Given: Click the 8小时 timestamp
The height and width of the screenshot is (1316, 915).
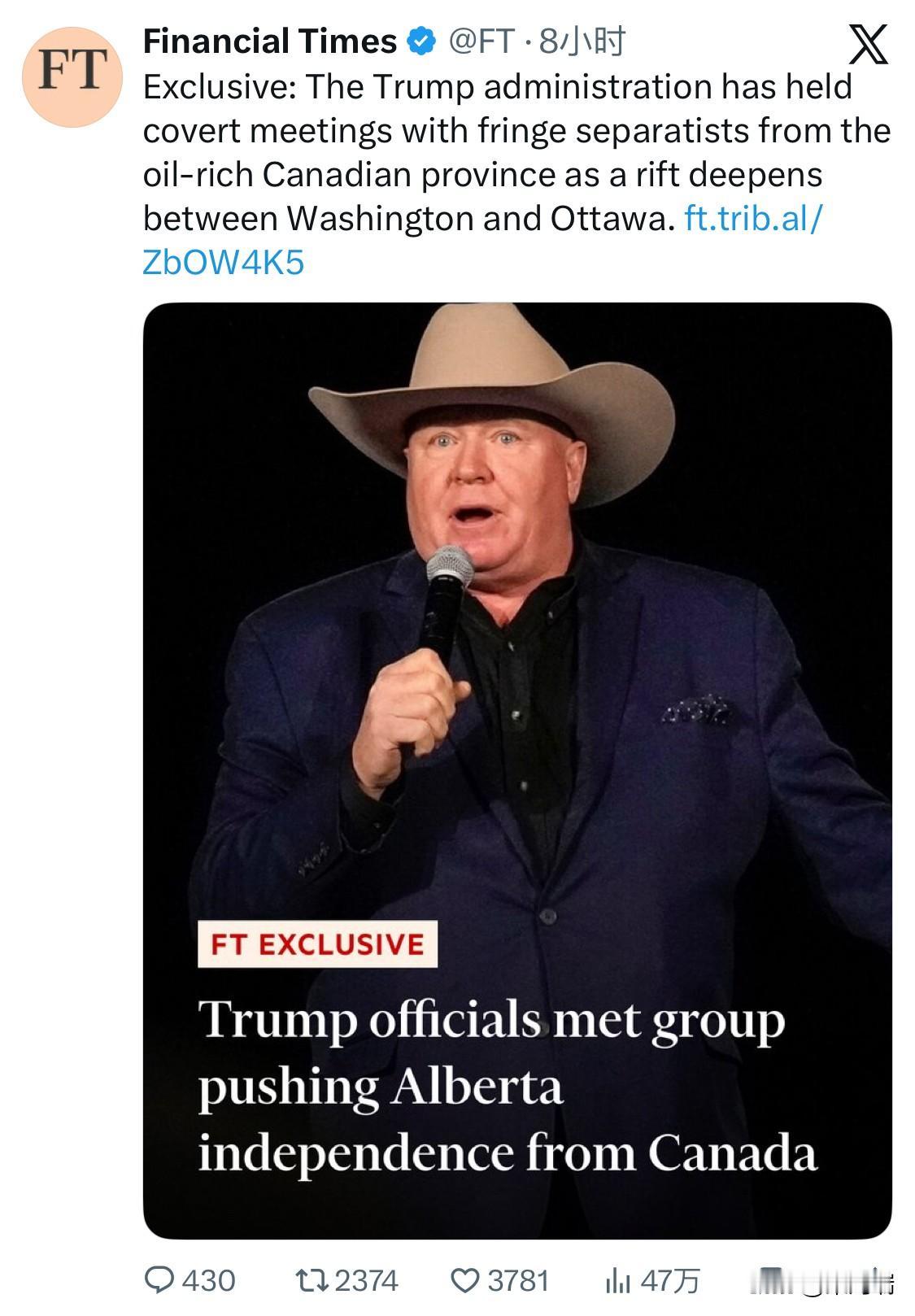Looking at the screenshot, I should coord(582,41).
